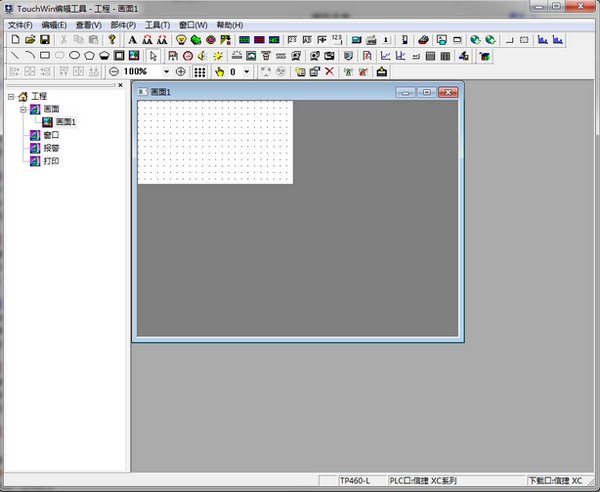Select the Ellipse drawing tool
Screen dimensions: 600x492
[x=74, y=55]
